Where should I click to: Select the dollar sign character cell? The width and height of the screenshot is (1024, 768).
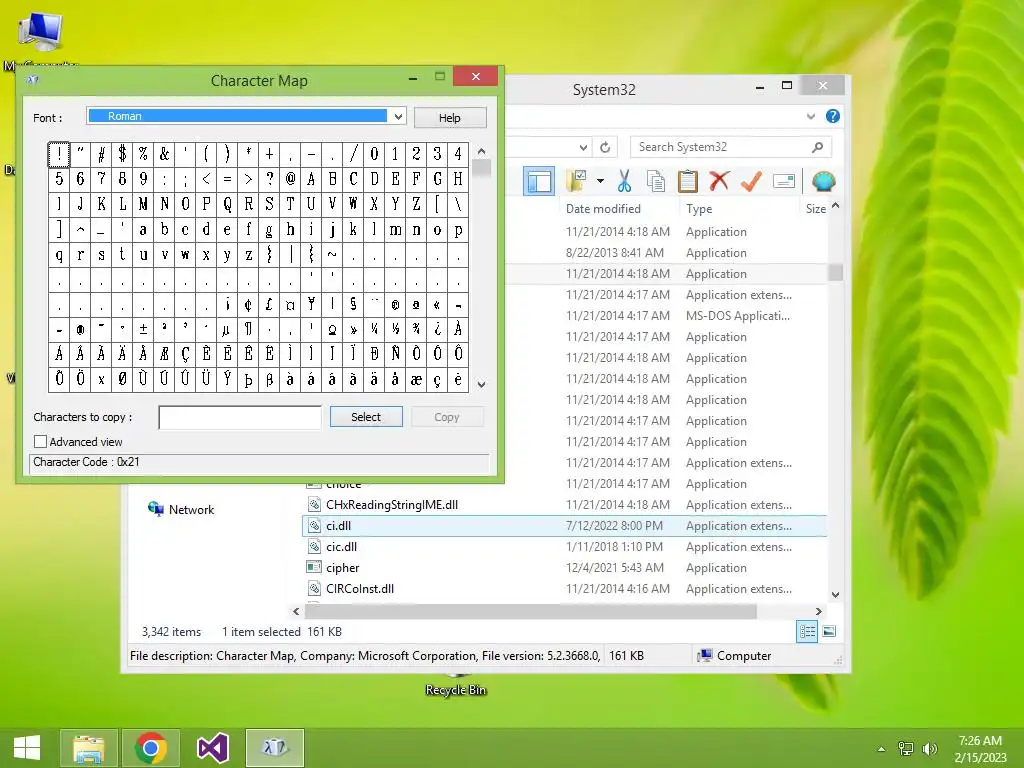coord(122,154)
